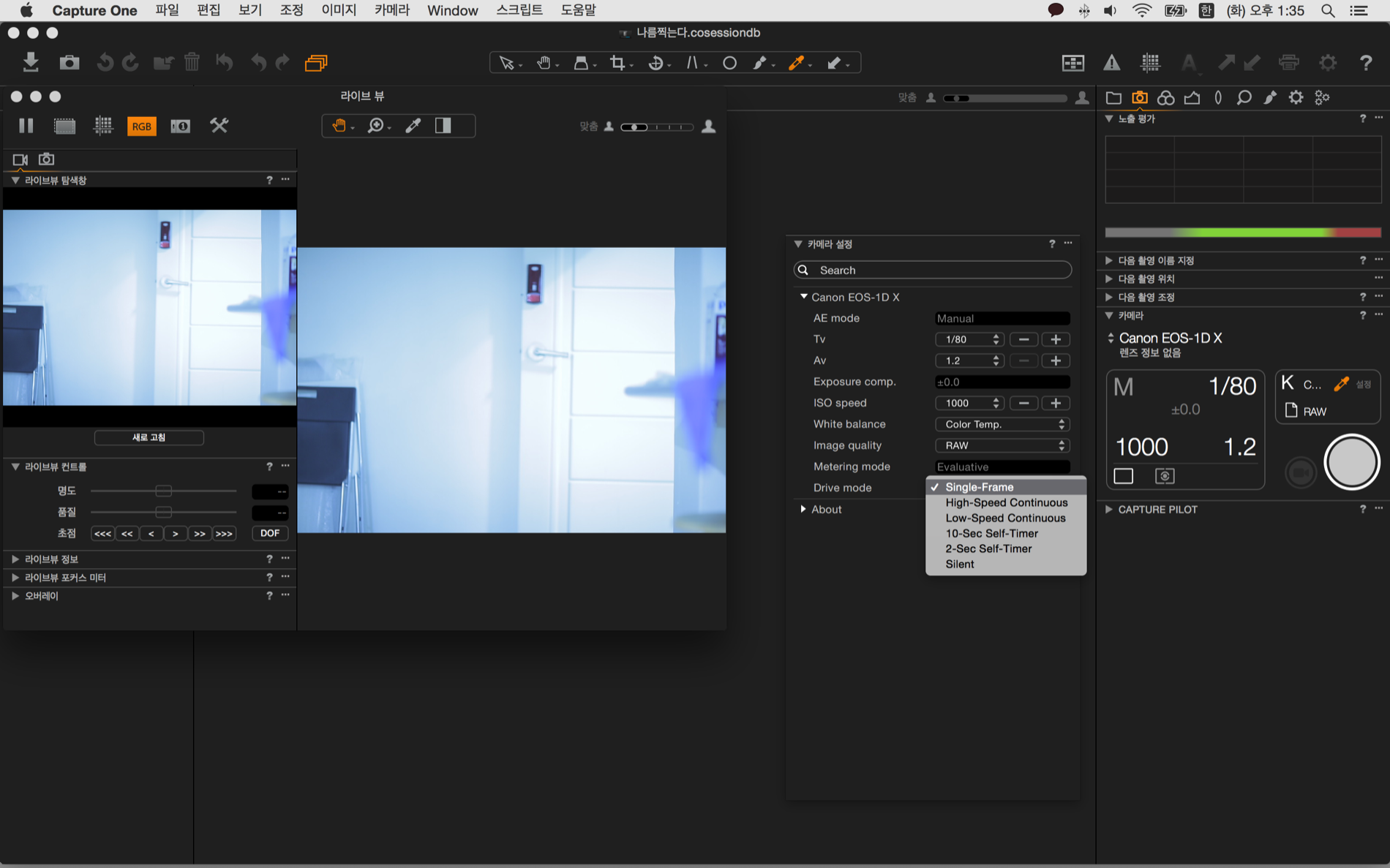1390x868 pixels.
Task: Click the exposure warning triangle icon
Action: pyautogui.click(x=1111, y=63)
